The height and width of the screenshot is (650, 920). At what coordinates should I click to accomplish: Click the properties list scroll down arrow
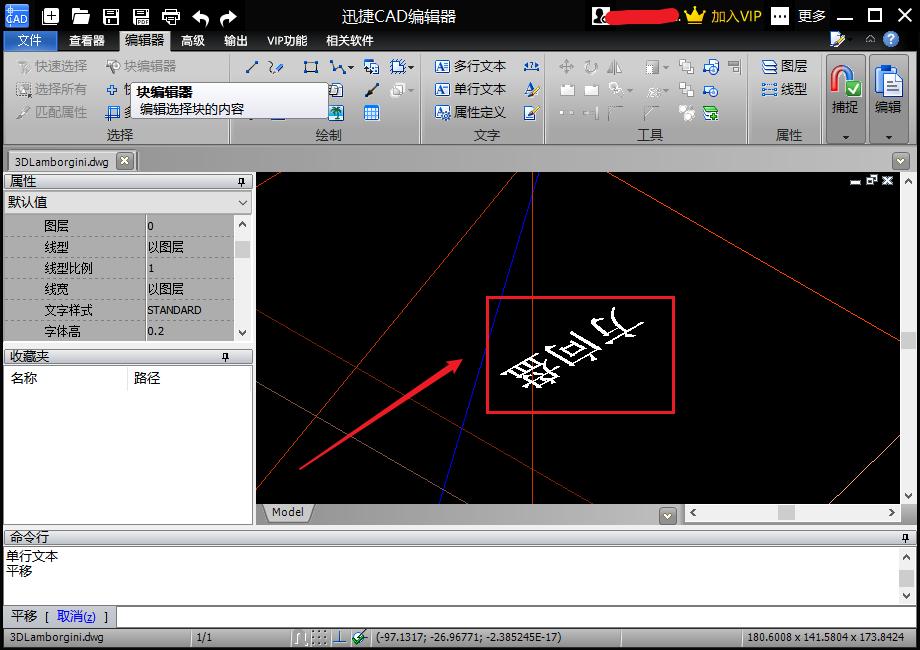pos(242,333)
